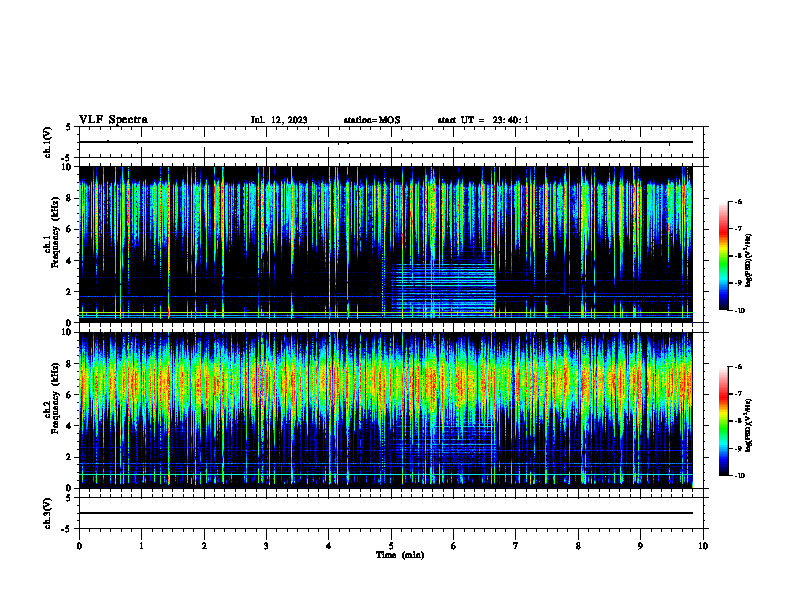The image size is (792, 612).
Task: Click the "Time (min)" axis label
Action: pyautogui.click(x=400, y=555)
